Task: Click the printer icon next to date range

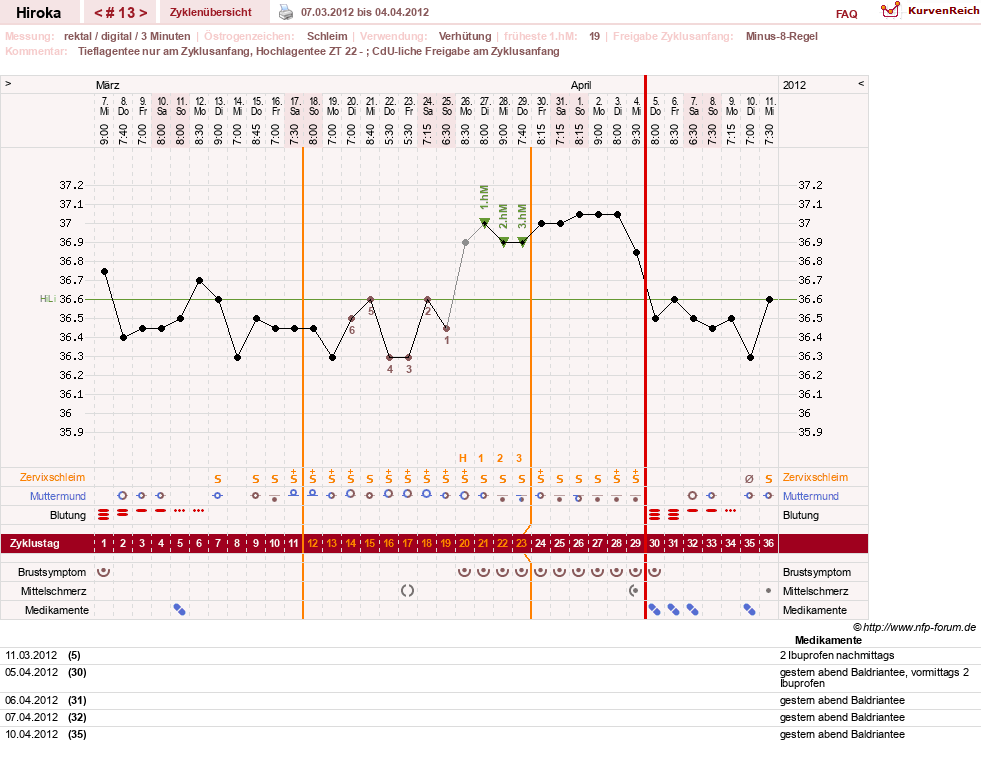Action: pyautogui.click(x=285, y=12)
